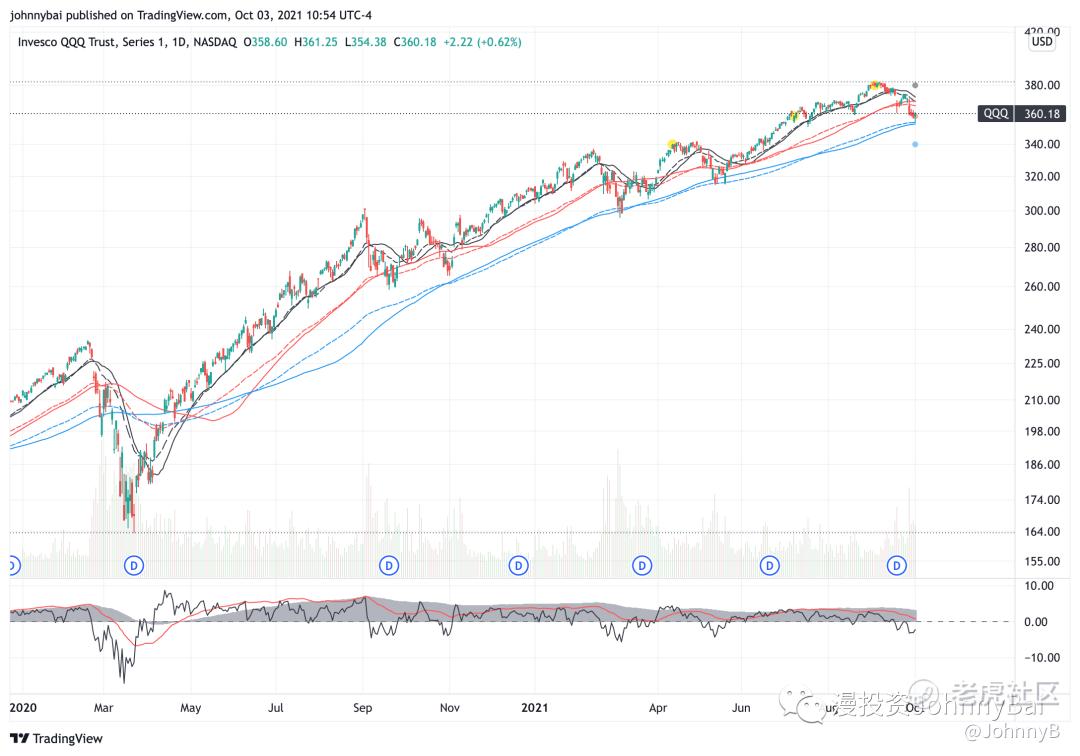Click the 2021 label on the time axis

(x=534, y=708)
